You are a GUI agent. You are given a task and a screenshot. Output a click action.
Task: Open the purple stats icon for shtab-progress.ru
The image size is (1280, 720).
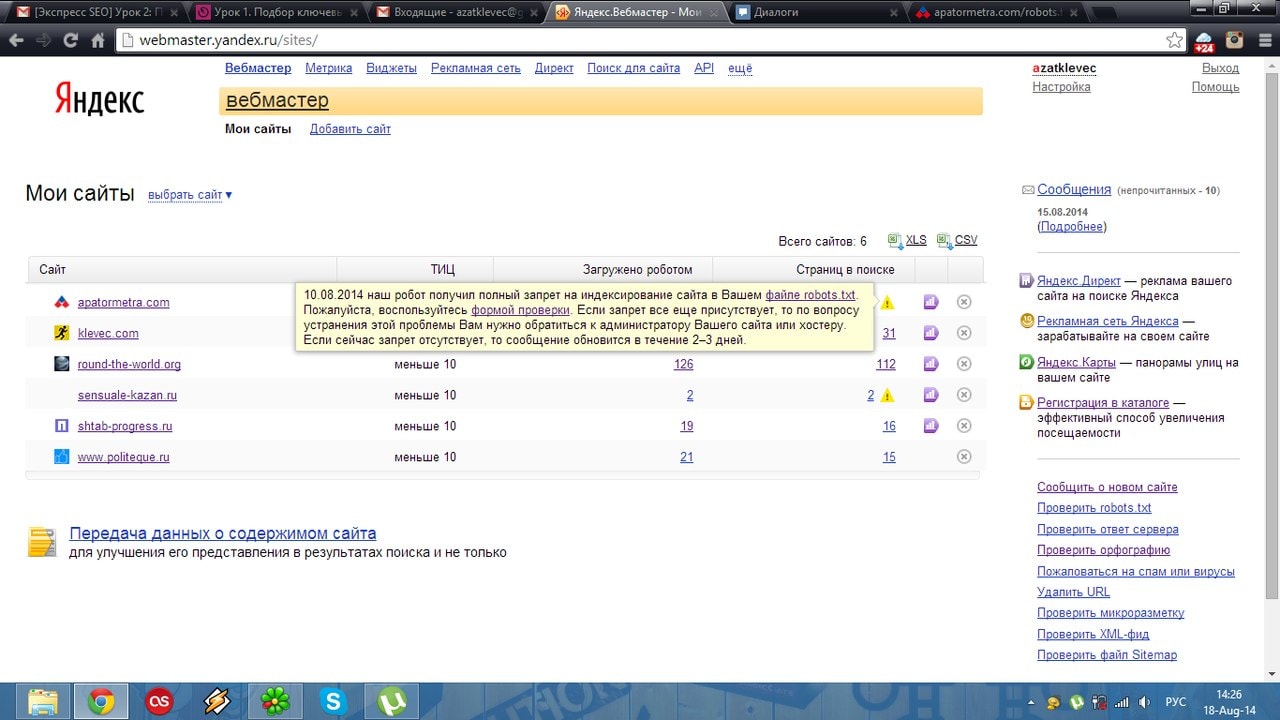point(931,426)
